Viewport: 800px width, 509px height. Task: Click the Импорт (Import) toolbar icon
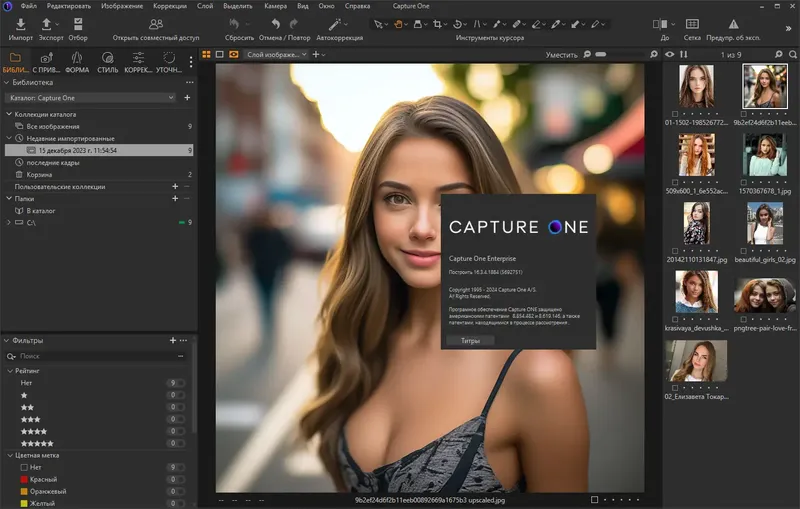click(20, 24)
